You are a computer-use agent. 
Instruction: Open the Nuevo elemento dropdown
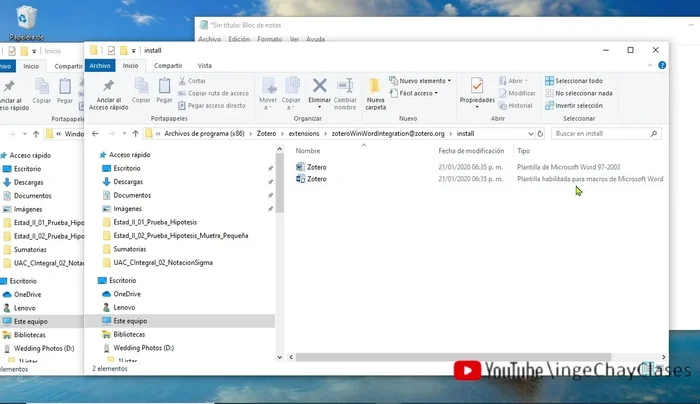(x=420, y=81)
